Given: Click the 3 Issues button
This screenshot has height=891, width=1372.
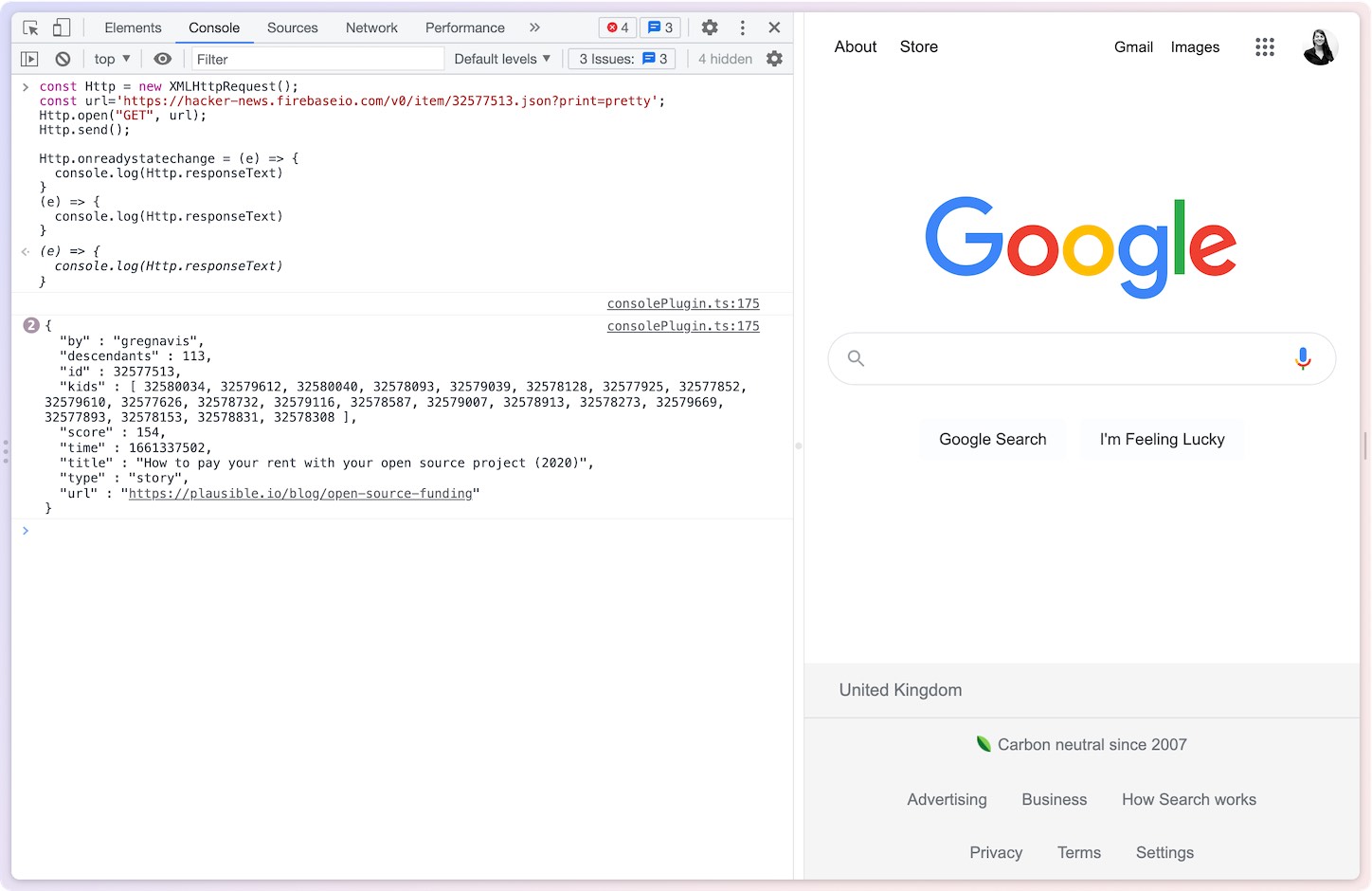Looking at the screenshot, I should [x=622, y=59].
